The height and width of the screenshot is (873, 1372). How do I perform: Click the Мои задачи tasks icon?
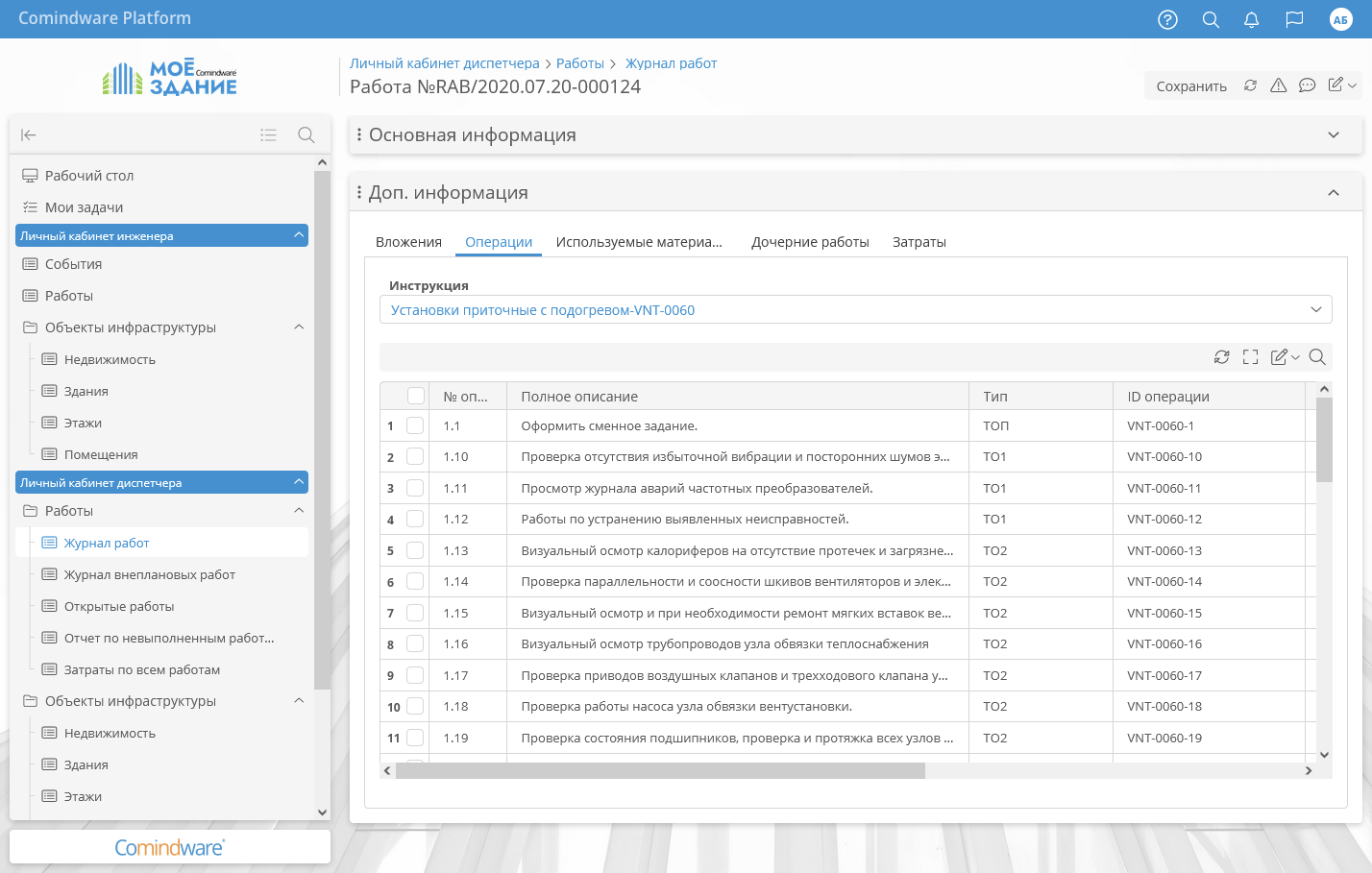coord(30,207)
